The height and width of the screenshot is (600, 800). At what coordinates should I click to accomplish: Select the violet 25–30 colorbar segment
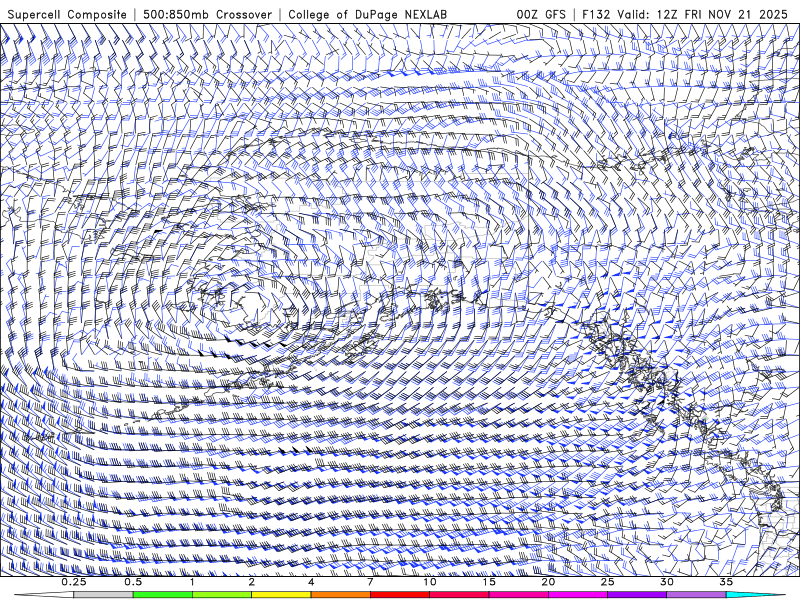(637, 595)
